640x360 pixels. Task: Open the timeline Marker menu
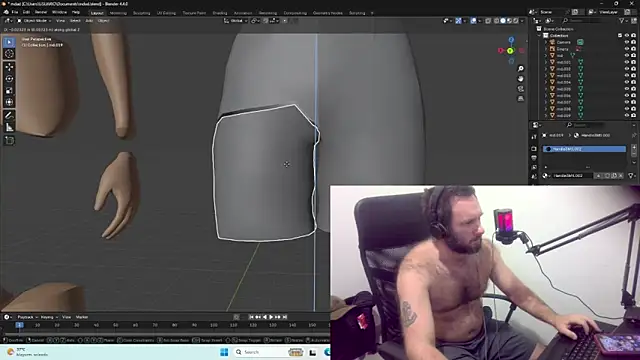point(82,317)
